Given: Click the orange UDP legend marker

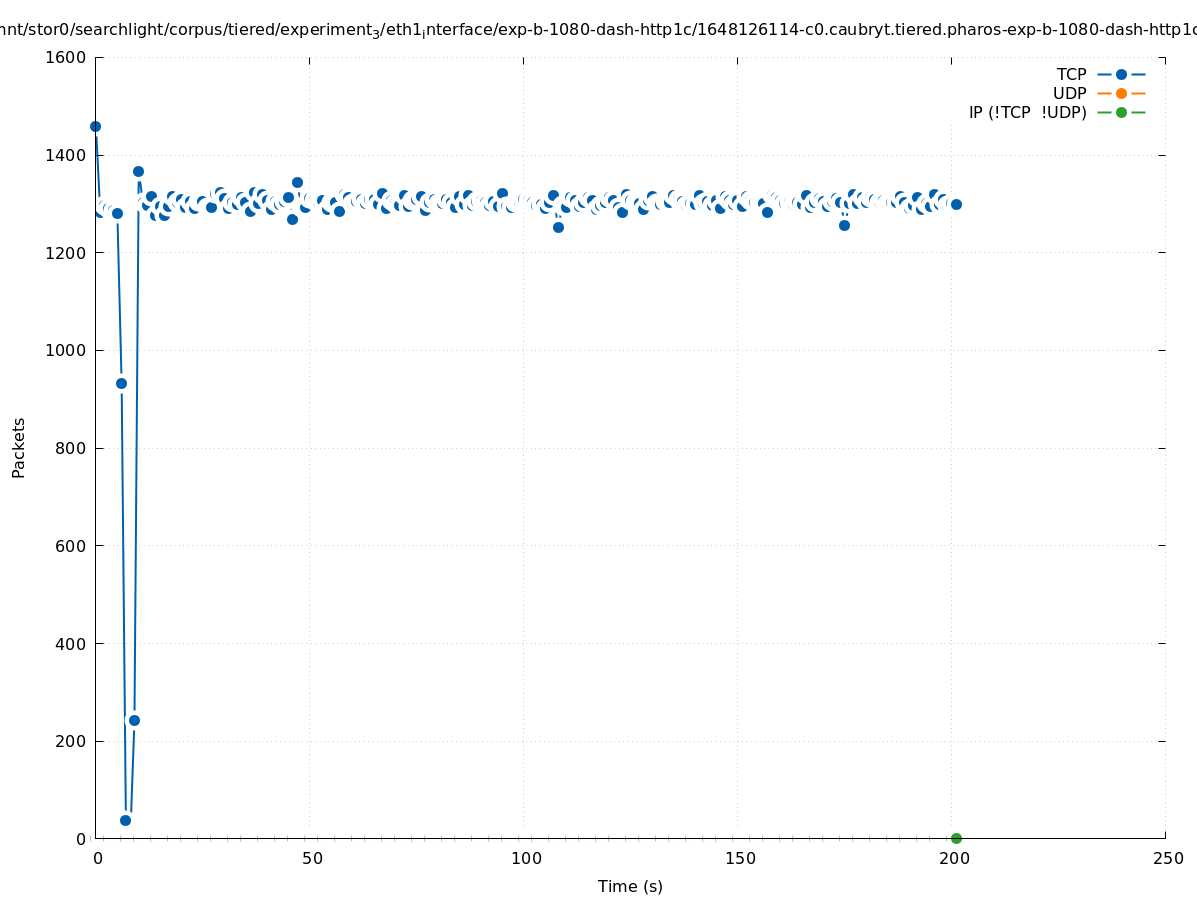Looking at the screenshot, I should pyautogui.click(x=1121, y=93).
